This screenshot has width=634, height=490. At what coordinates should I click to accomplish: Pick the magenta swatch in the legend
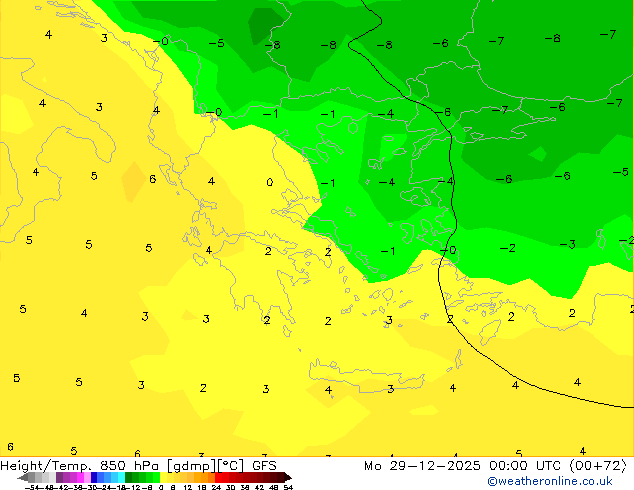(80, 477)
